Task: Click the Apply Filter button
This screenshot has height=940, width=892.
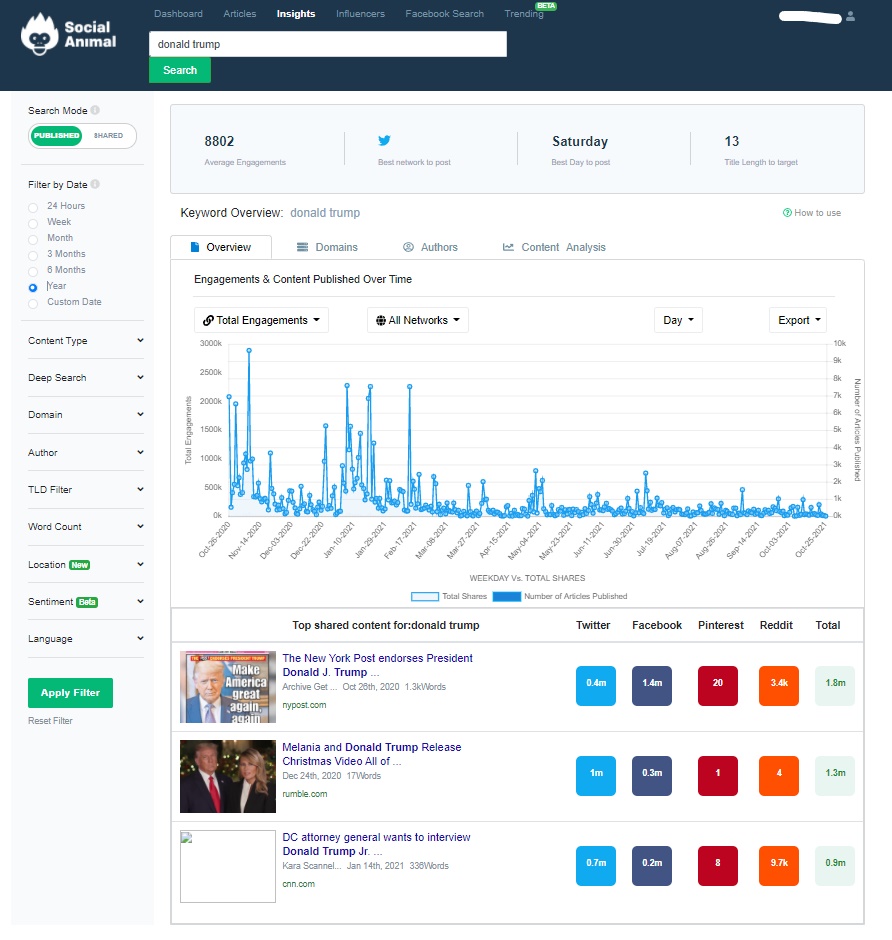Action: pyautogui.click(x=70, y=693)
